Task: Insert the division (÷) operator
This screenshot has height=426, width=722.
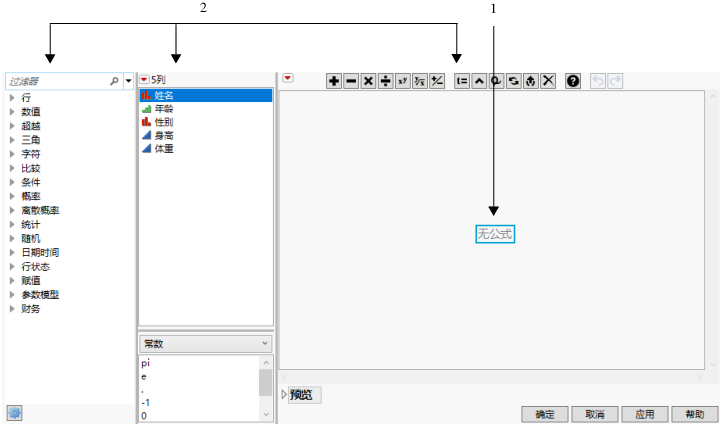Action: 385,81
